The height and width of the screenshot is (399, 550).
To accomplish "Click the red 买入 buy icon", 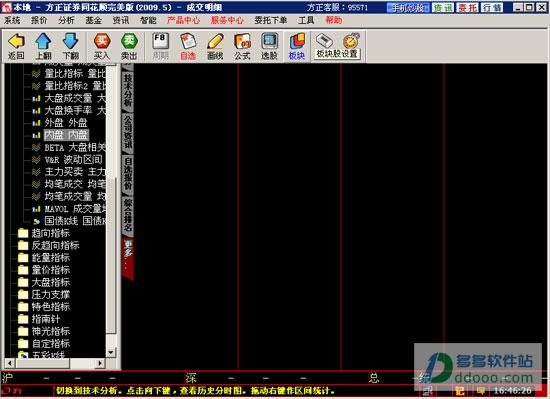I will (x=102, y=46).
